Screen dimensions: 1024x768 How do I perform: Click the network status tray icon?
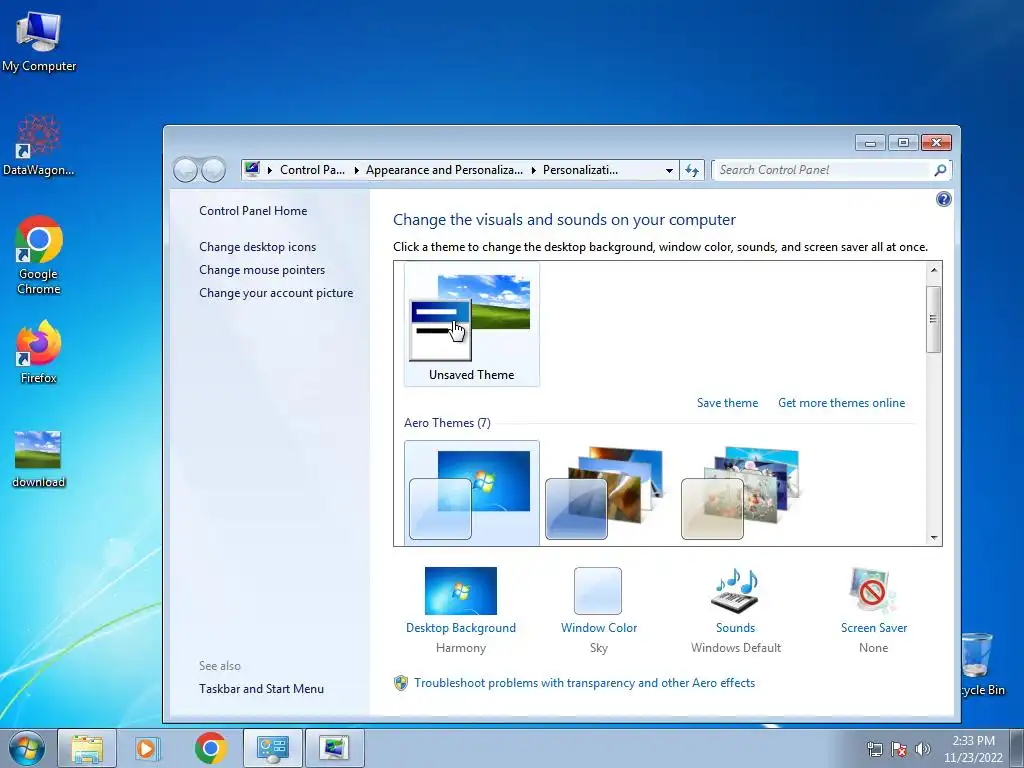(x=874, y=749)
